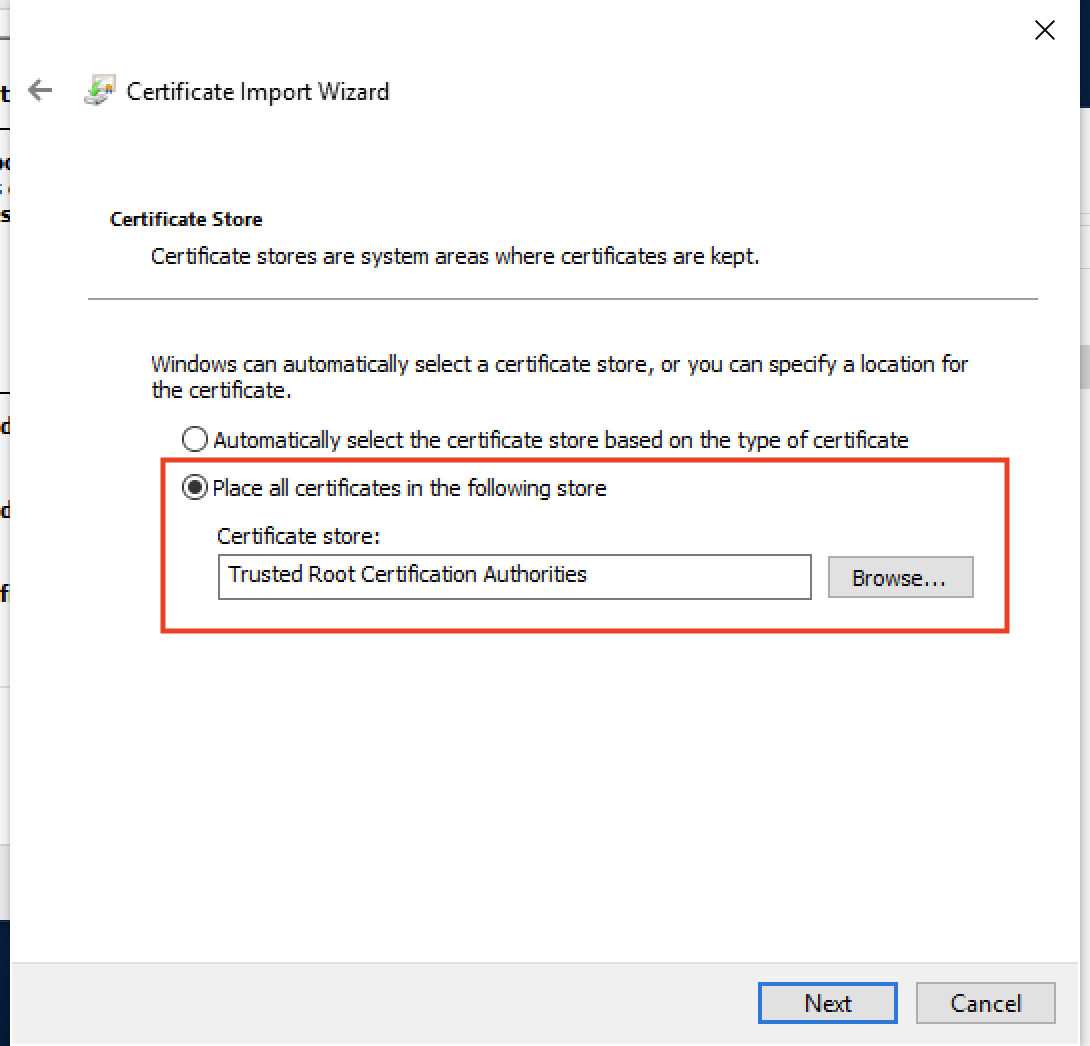The height and width of the screenshot is (1046, 1090).
Task: Cancel the certificate import
Action: 986,1003
